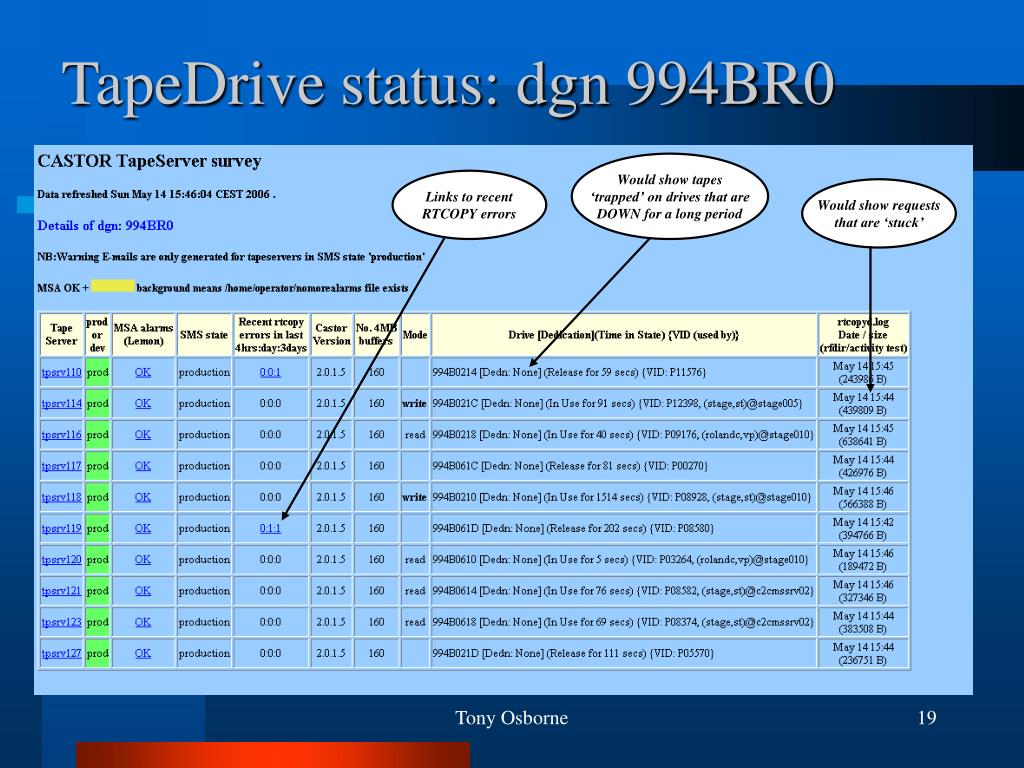Click the production state cell for tpsrv119
The image size is (1024, 768).
(x=204, y=528)
